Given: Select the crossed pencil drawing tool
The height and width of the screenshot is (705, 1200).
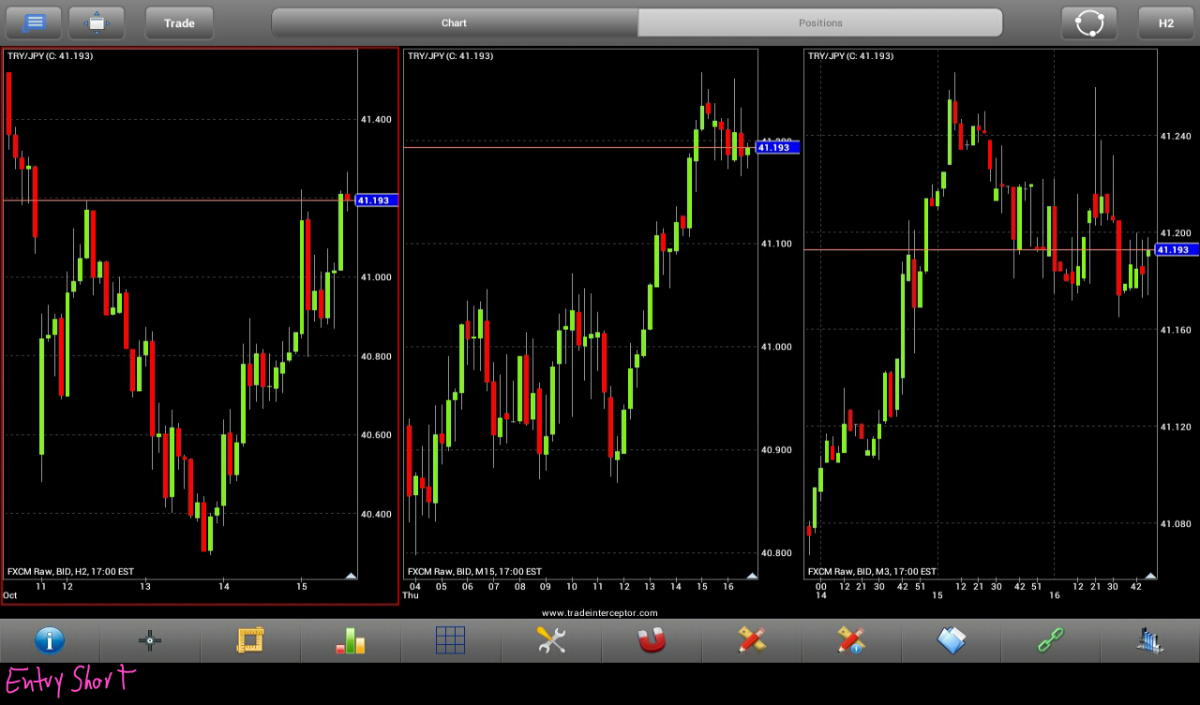Looking at the screenshot, I should [x=751, y=640].
